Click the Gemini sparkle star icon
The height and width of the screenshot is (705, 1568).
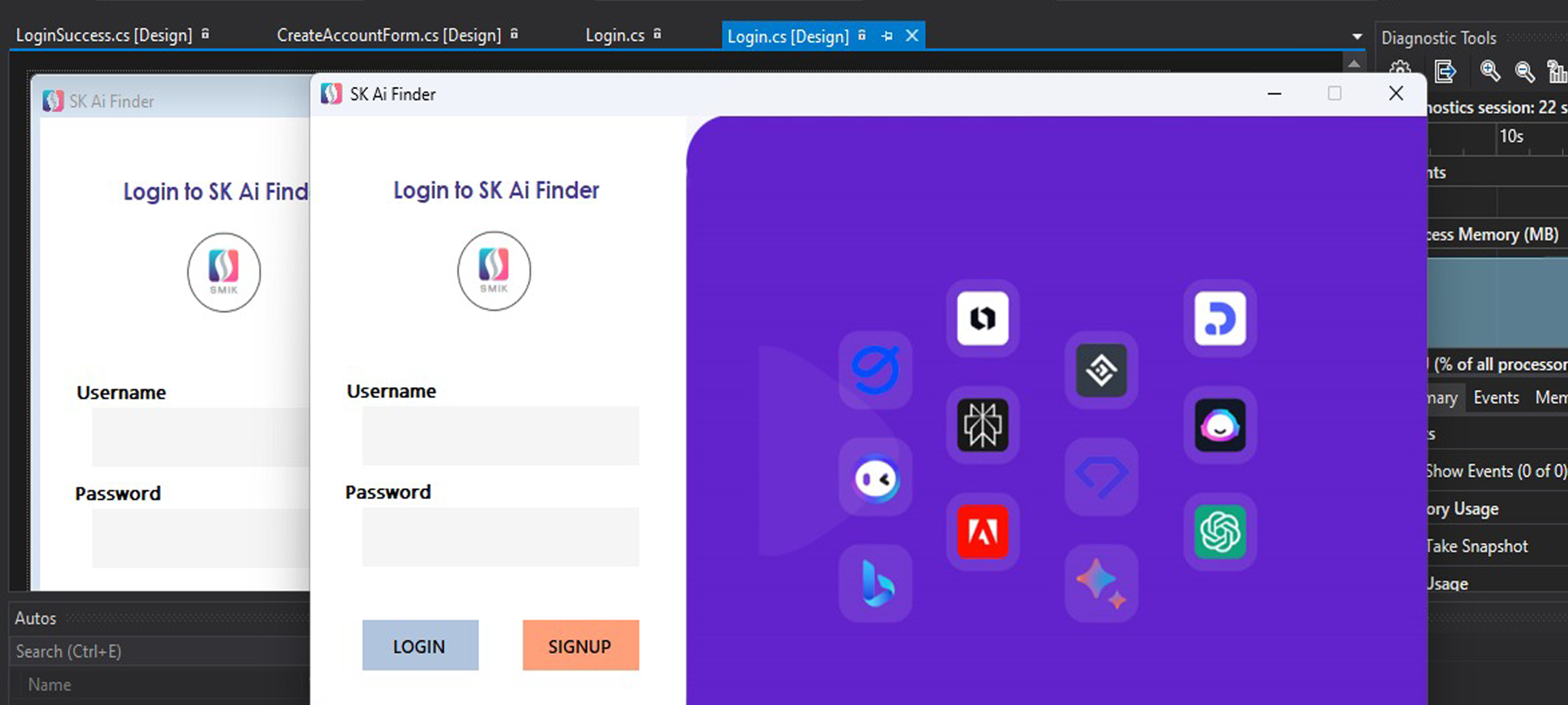[1101, 583]
